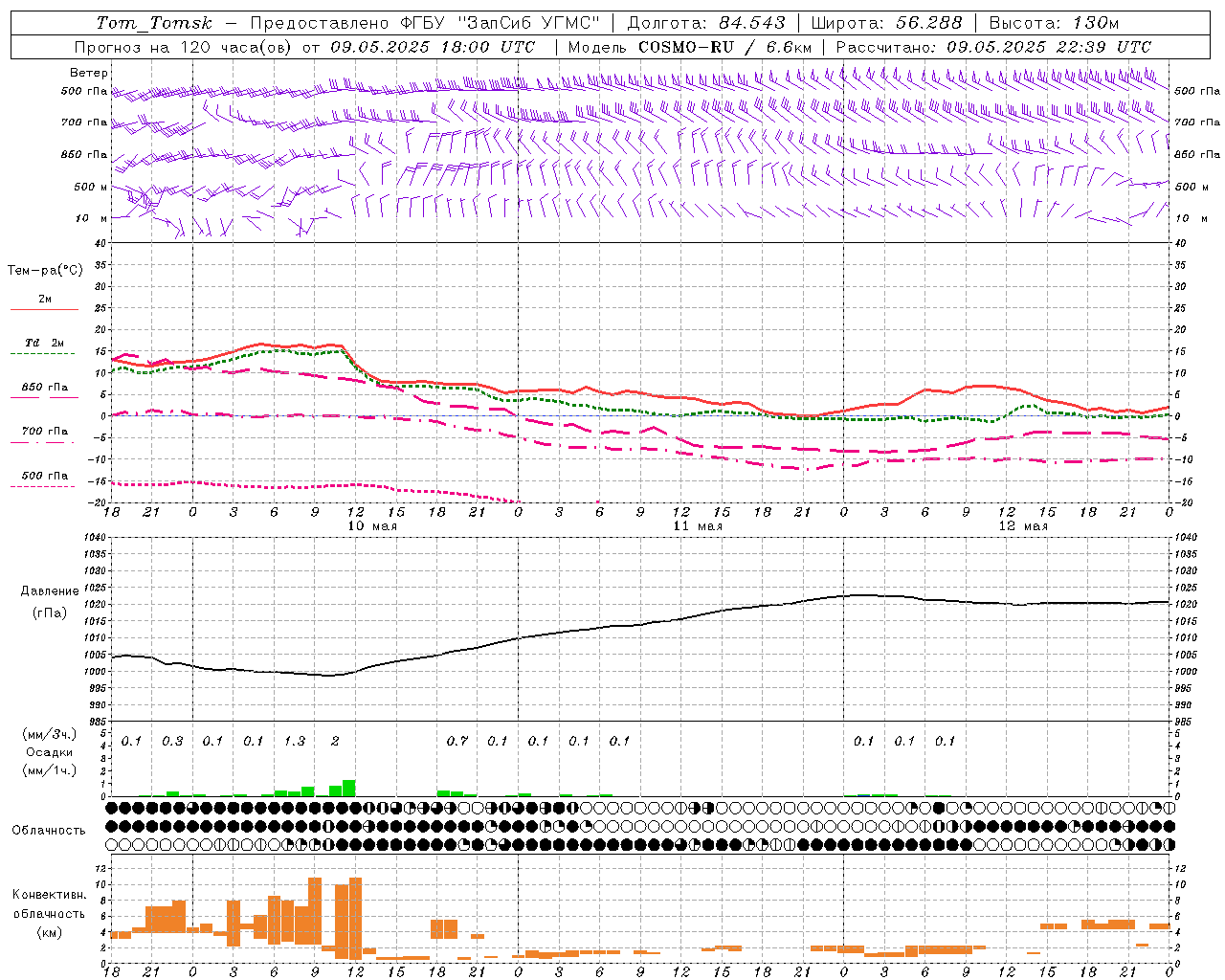Viewport: 1225px width, 980px height.
Task: Click the "Td 2м" dew point legend entry
Action: [45, 343]
